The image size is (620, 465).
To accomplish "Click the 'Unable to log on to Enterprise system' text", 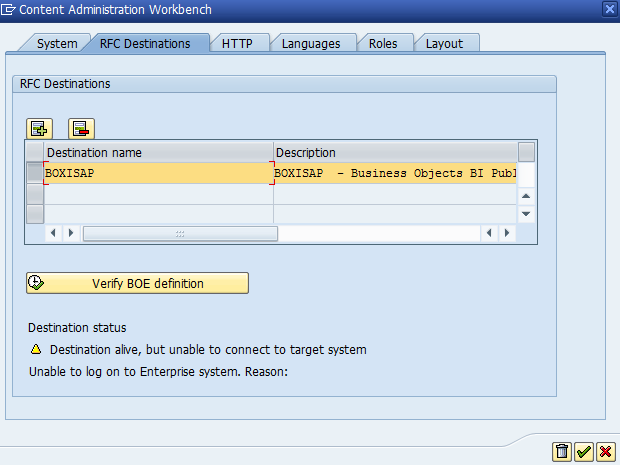I will tap(158, 372).
